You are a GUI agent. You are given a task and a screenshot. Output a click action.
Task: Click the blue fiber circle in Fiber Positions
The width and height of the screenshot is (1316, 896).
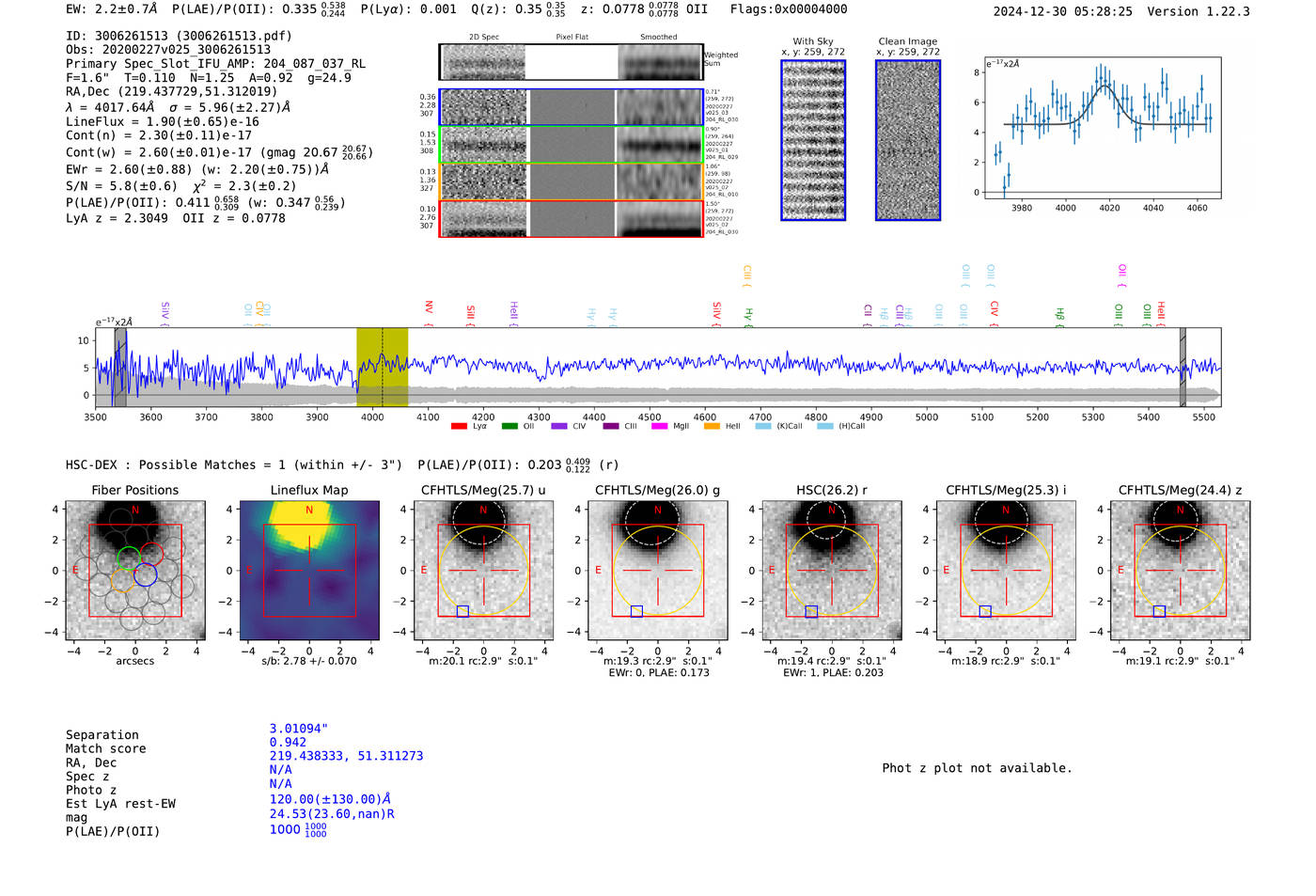145,575
